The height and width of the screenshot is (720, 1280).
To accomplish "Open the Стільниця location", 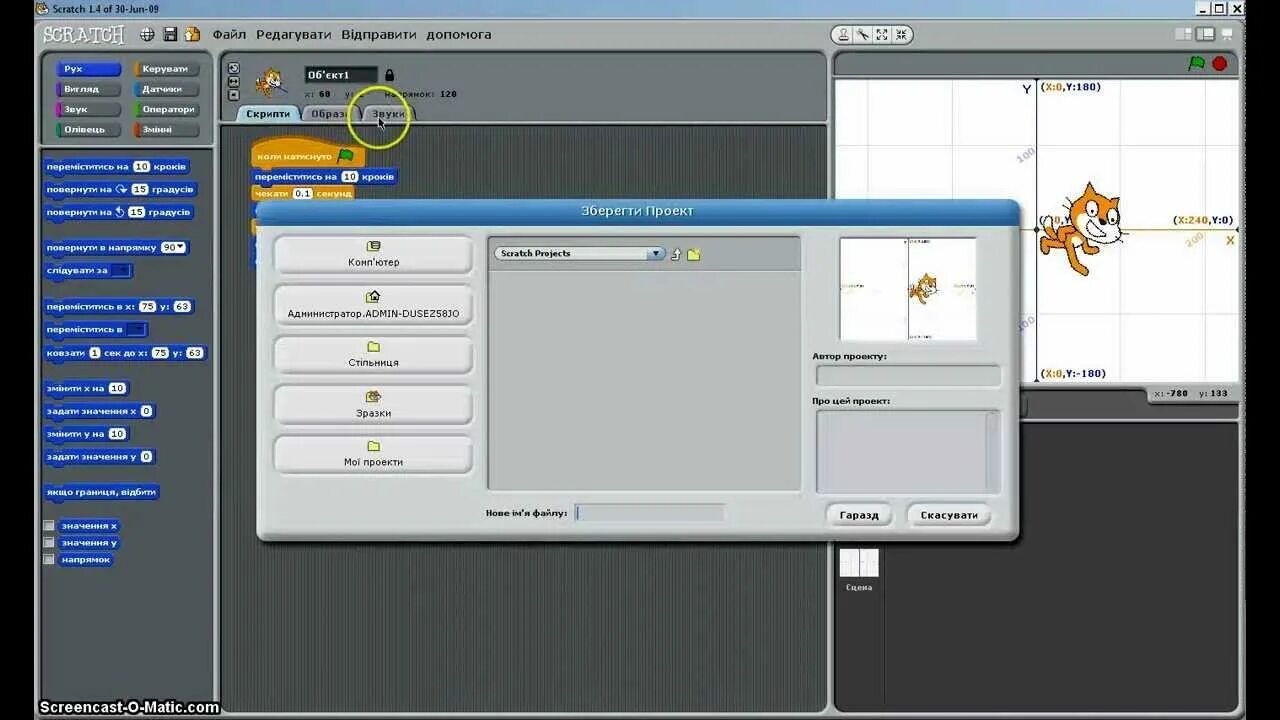I will tap(373, 354).
